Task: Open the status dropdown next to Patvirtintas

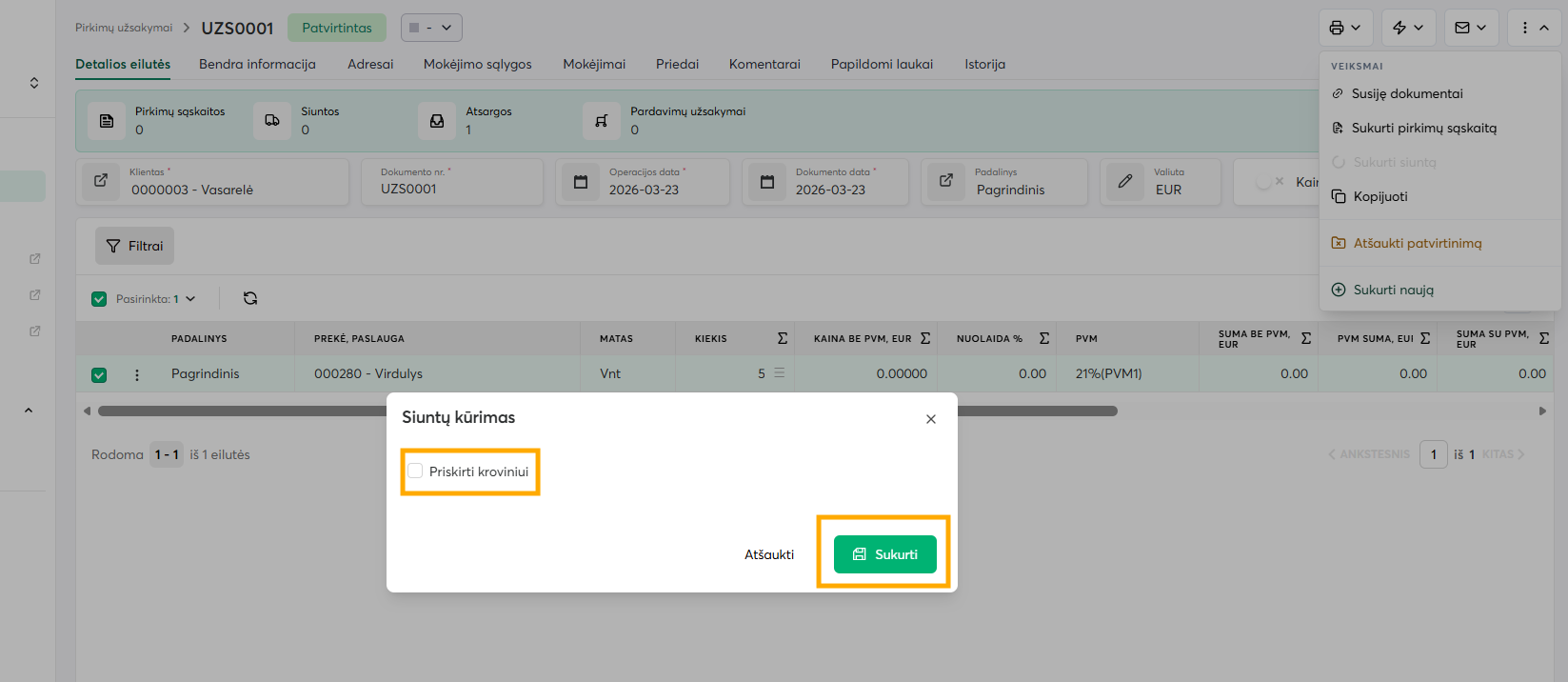Action: coord(431,28)
